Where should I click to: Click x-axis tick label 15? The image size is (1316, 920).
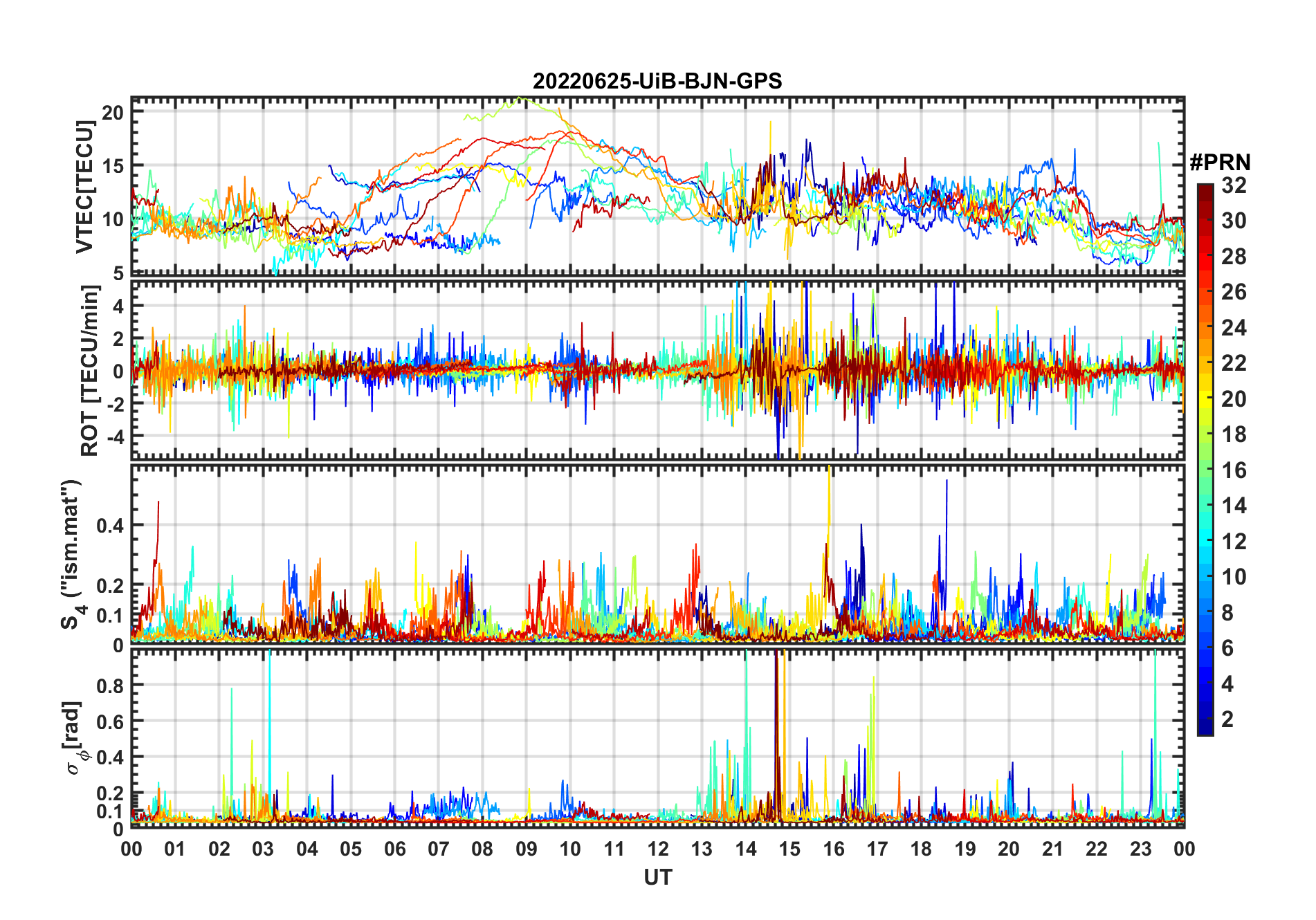789,849
